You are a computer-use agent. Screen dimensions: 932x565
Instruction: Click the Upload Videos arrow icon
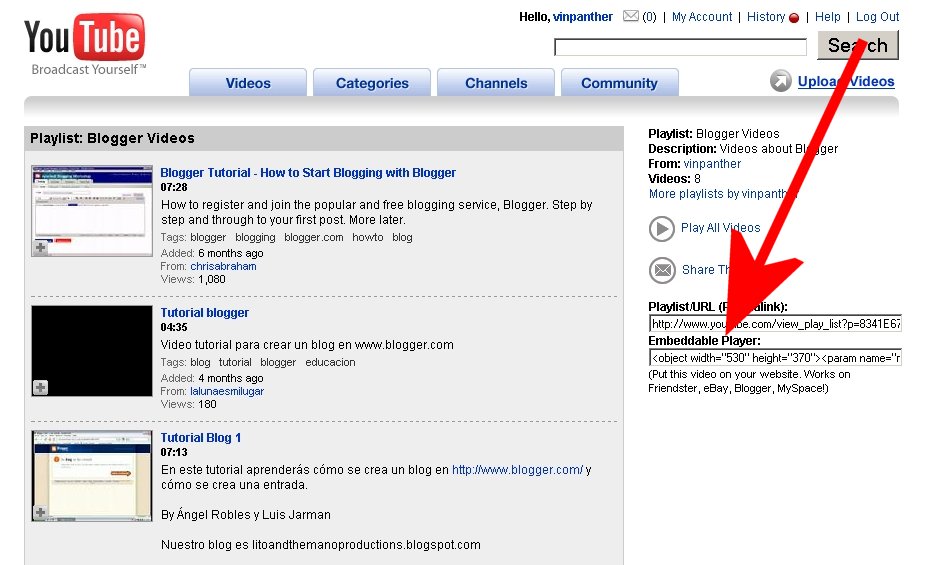click(780, 81)
